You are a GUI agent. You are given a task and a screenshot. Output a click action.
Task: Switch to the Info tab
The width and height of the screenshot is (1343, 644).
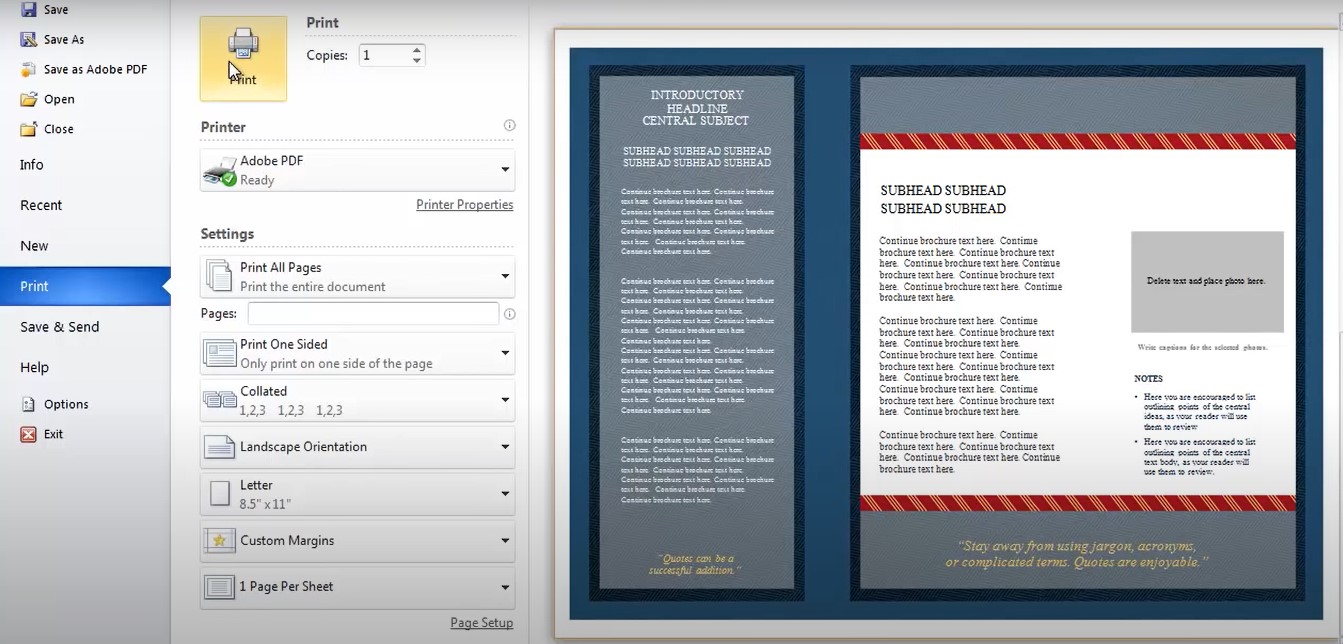(x=31, y=164)
